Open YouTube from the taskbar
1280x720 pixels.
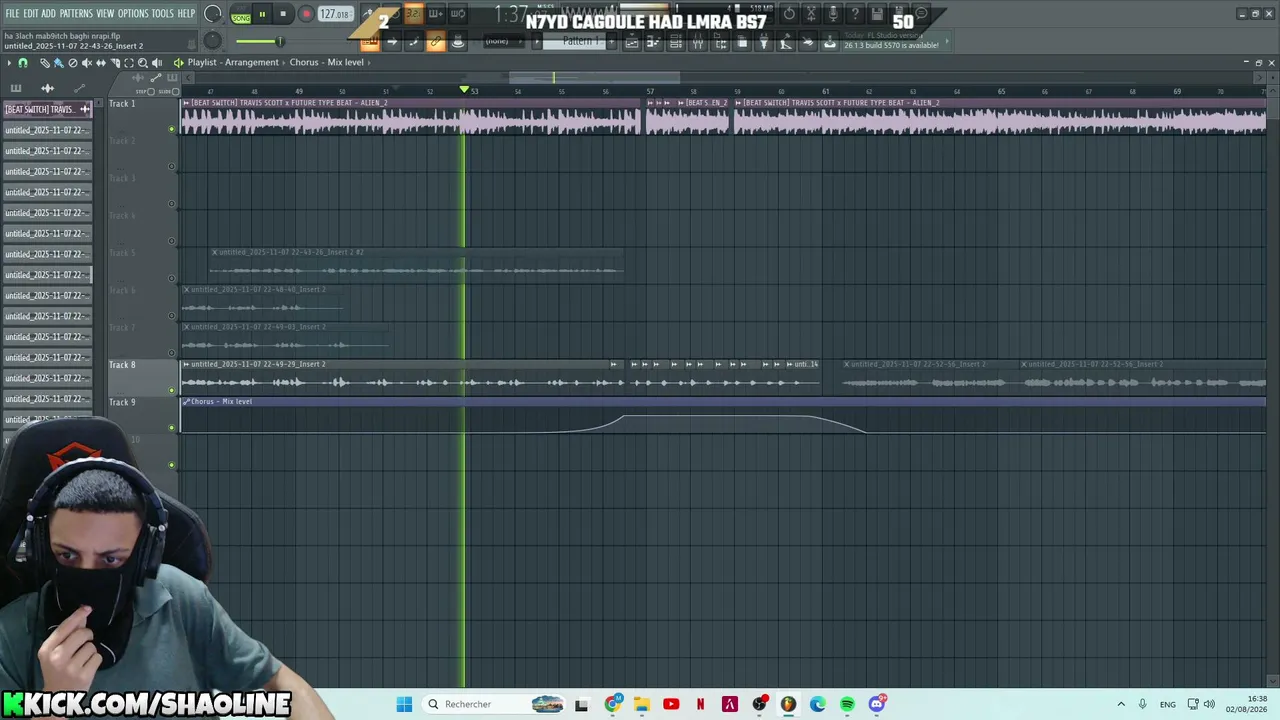[671, 704]
